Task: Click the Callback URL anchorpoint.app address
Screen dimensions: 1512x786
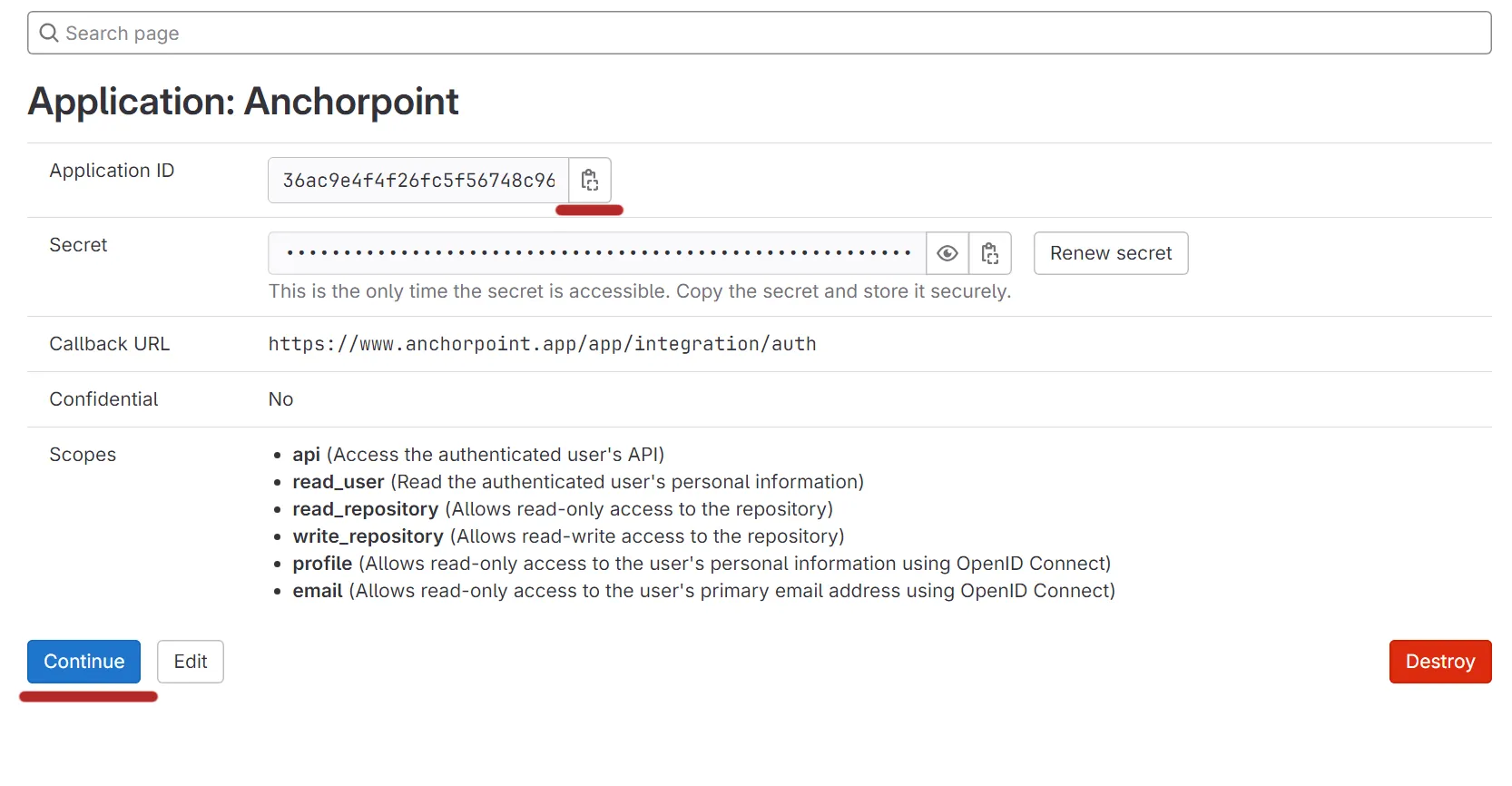Action: [542, 344]
